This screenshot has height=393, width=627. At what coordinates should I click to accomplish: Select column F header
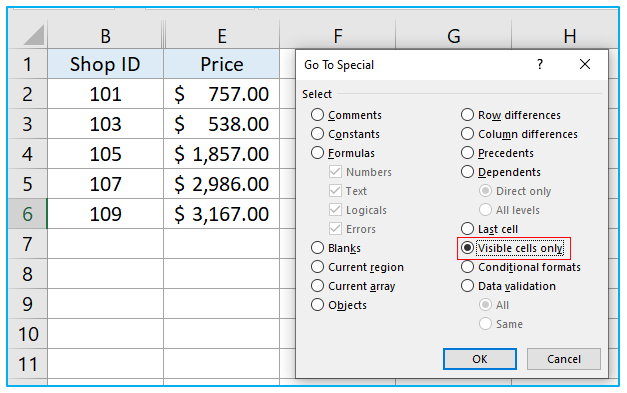click(x=338, y=35)
